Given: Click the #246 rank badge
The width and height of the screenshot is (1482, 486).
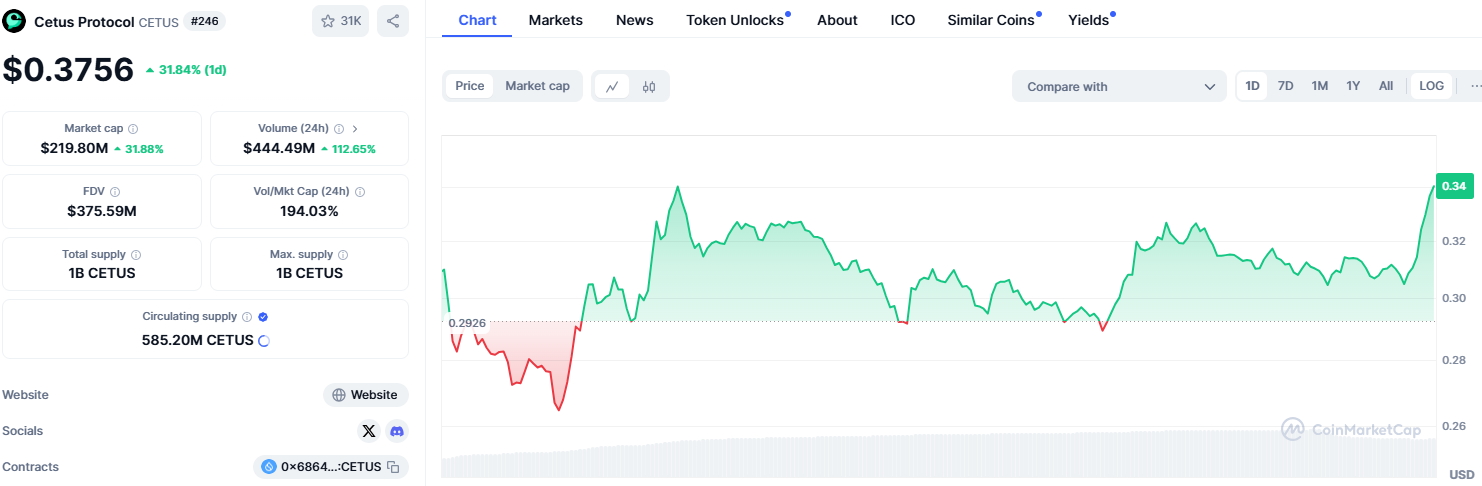Looking at the screenshot, I should 204,21.
